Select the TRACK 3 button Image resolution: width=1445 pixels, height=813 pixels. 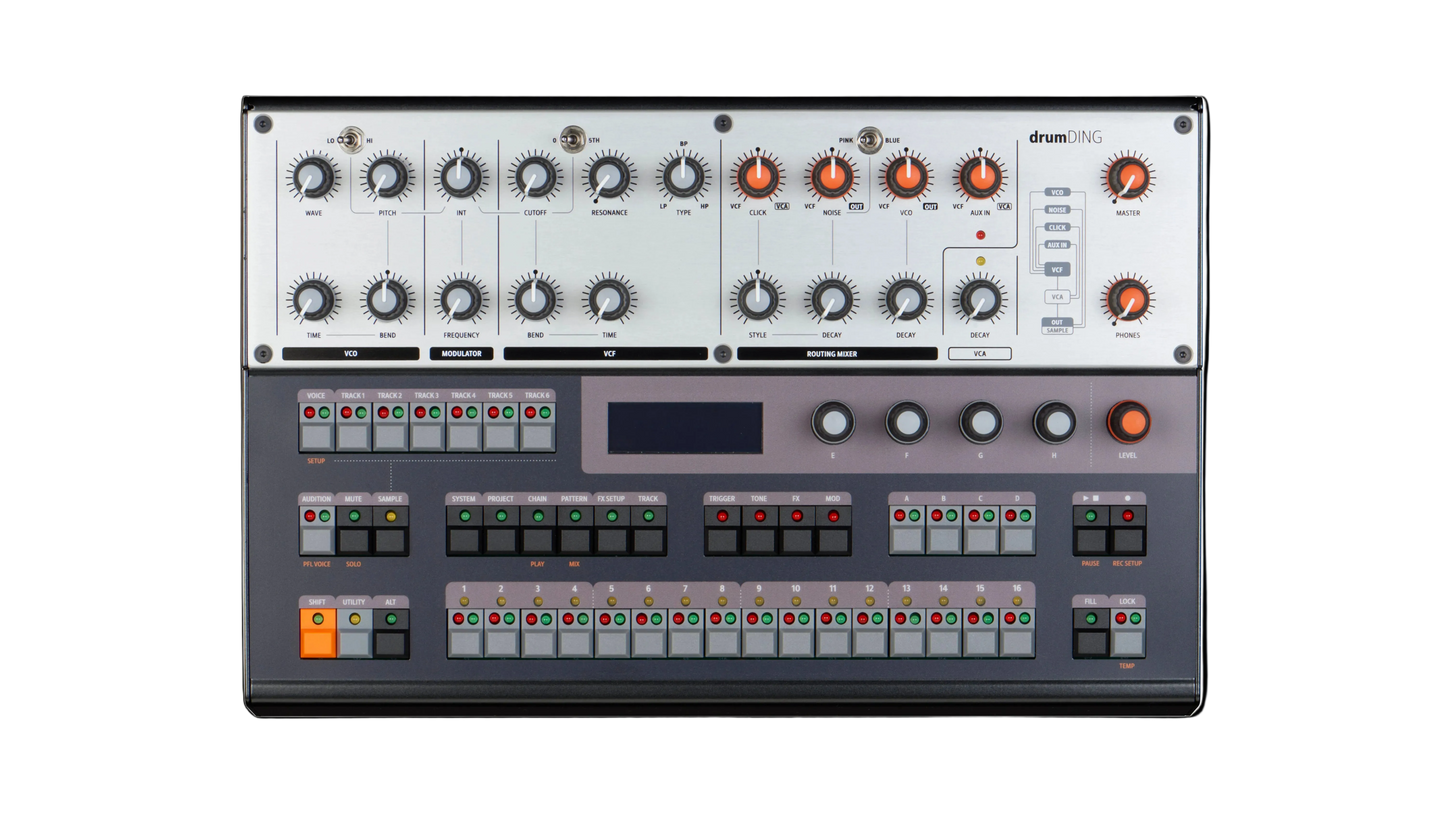click(x=427, y=436)
